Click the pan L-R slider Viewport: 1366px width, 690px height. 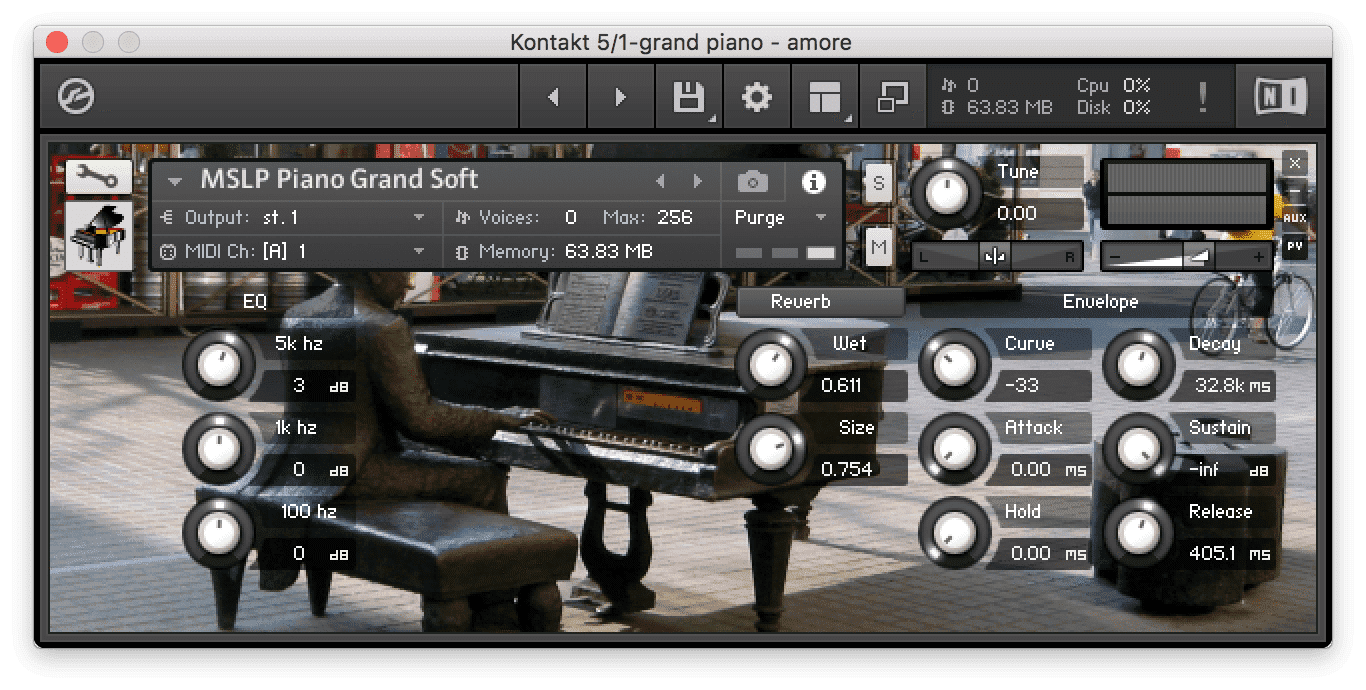[x=997, y=257]
